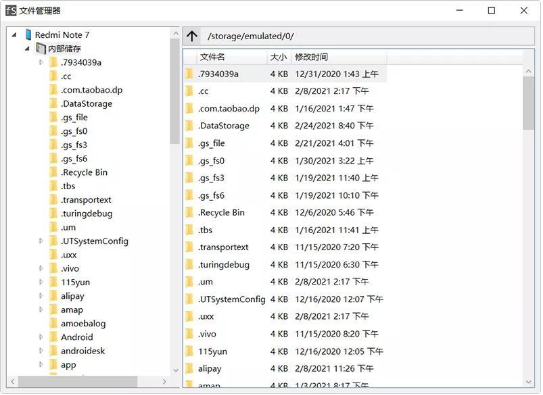543x395 pixels.
Task: Click tree vertical scrollbar thumb
Action: 175,92
